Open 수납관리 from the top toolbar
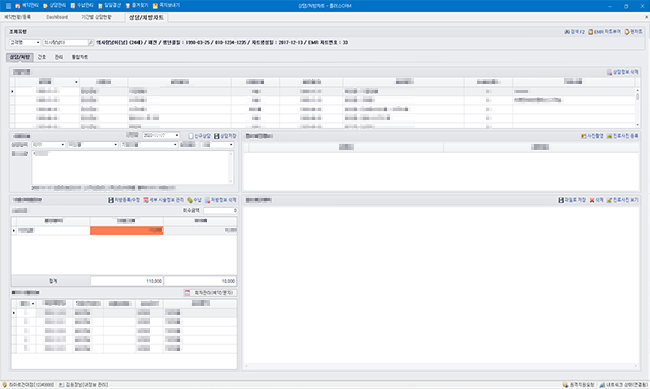The height and width of the screenshot is (389, 650). [82, 6]
